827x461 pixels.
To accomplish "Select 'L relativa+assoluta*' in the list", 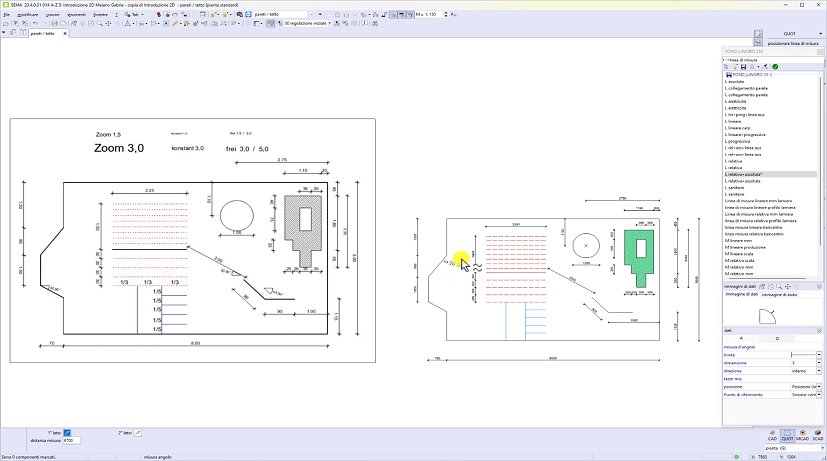I will point(751,174).
